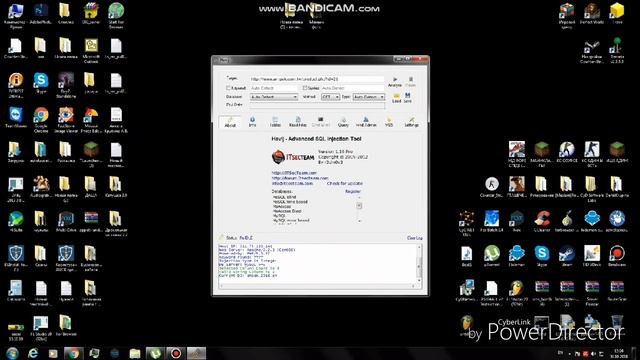Open Google Chrome from the taskbar
The image size is (640, 360).
click(73, 353)
